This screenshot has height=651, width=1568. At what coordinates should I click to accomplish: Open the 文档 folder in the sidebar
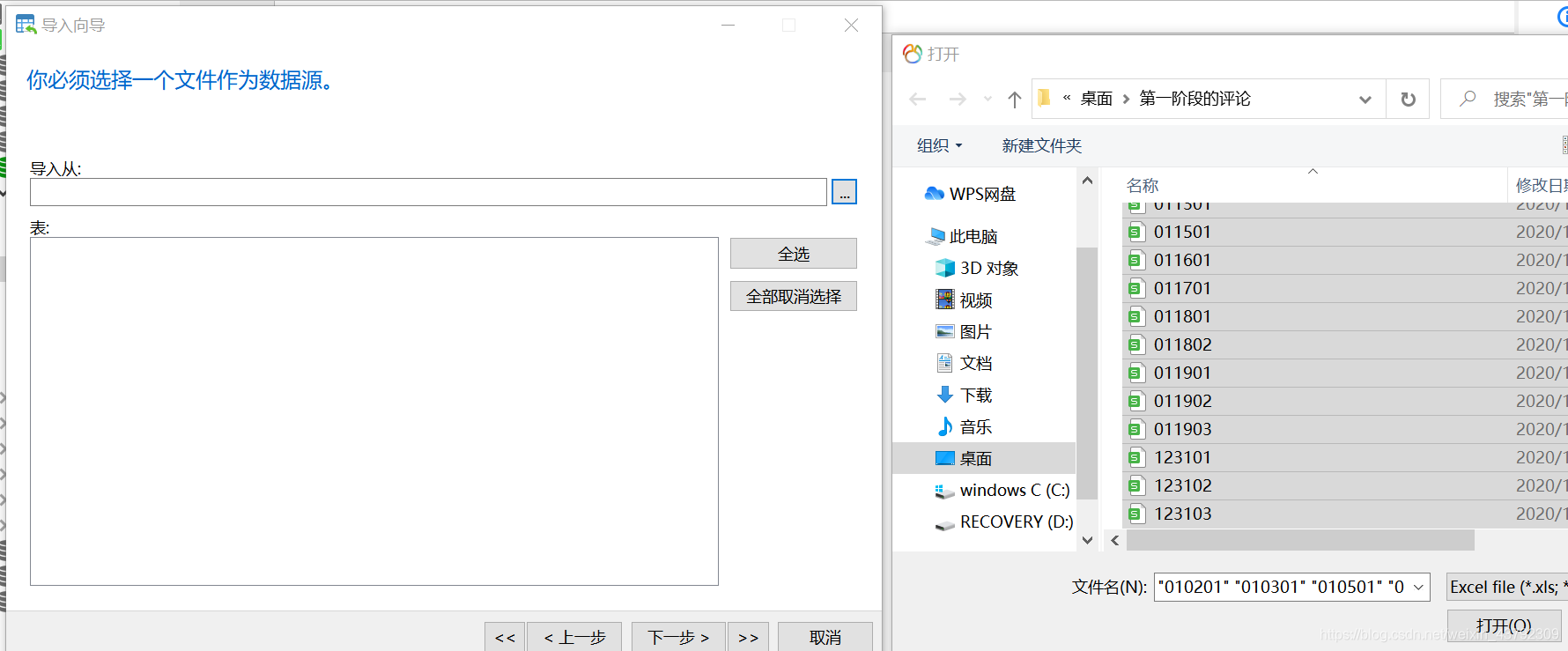tap(975, 363)
